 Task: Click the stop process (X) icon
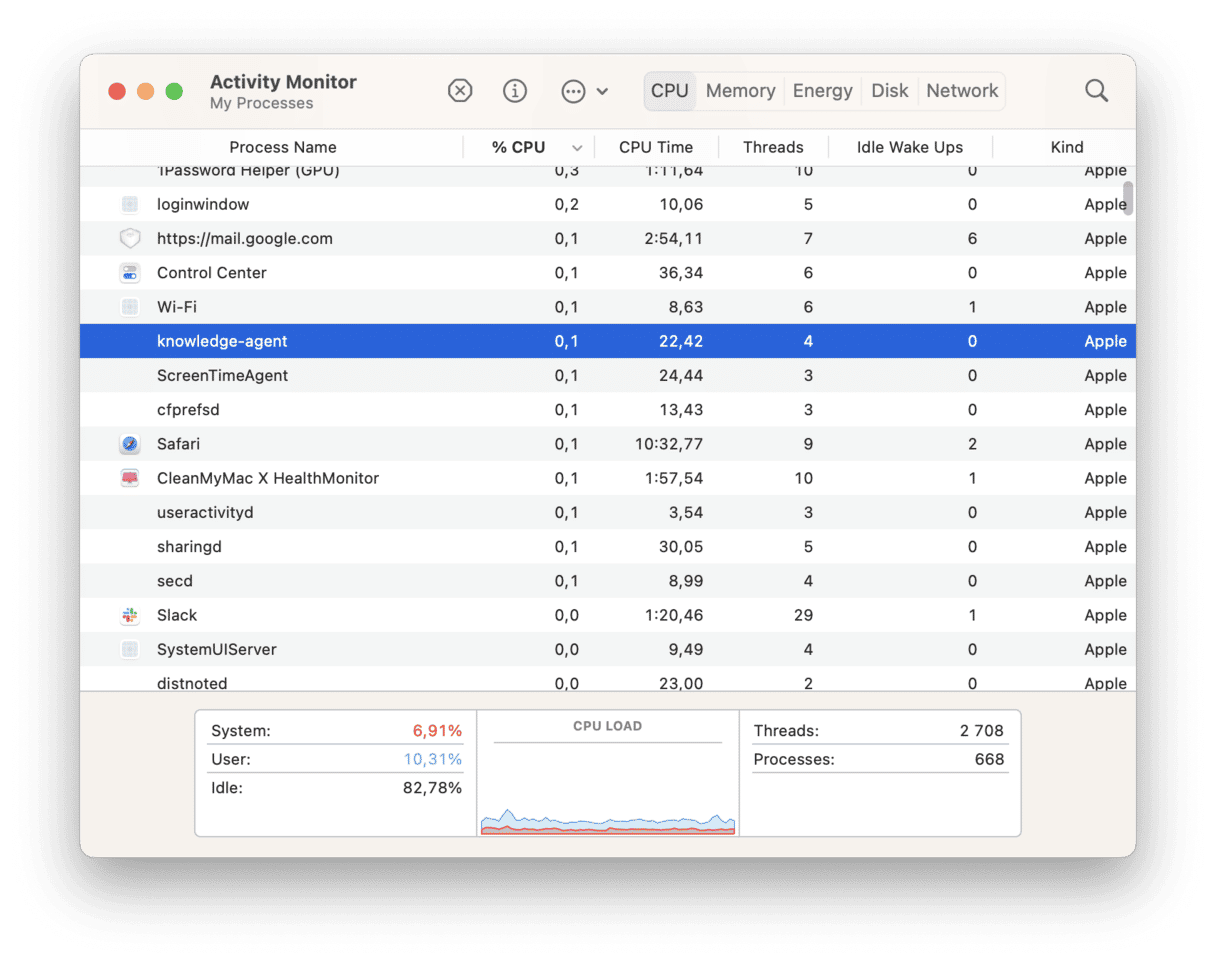tap(460, 90)
